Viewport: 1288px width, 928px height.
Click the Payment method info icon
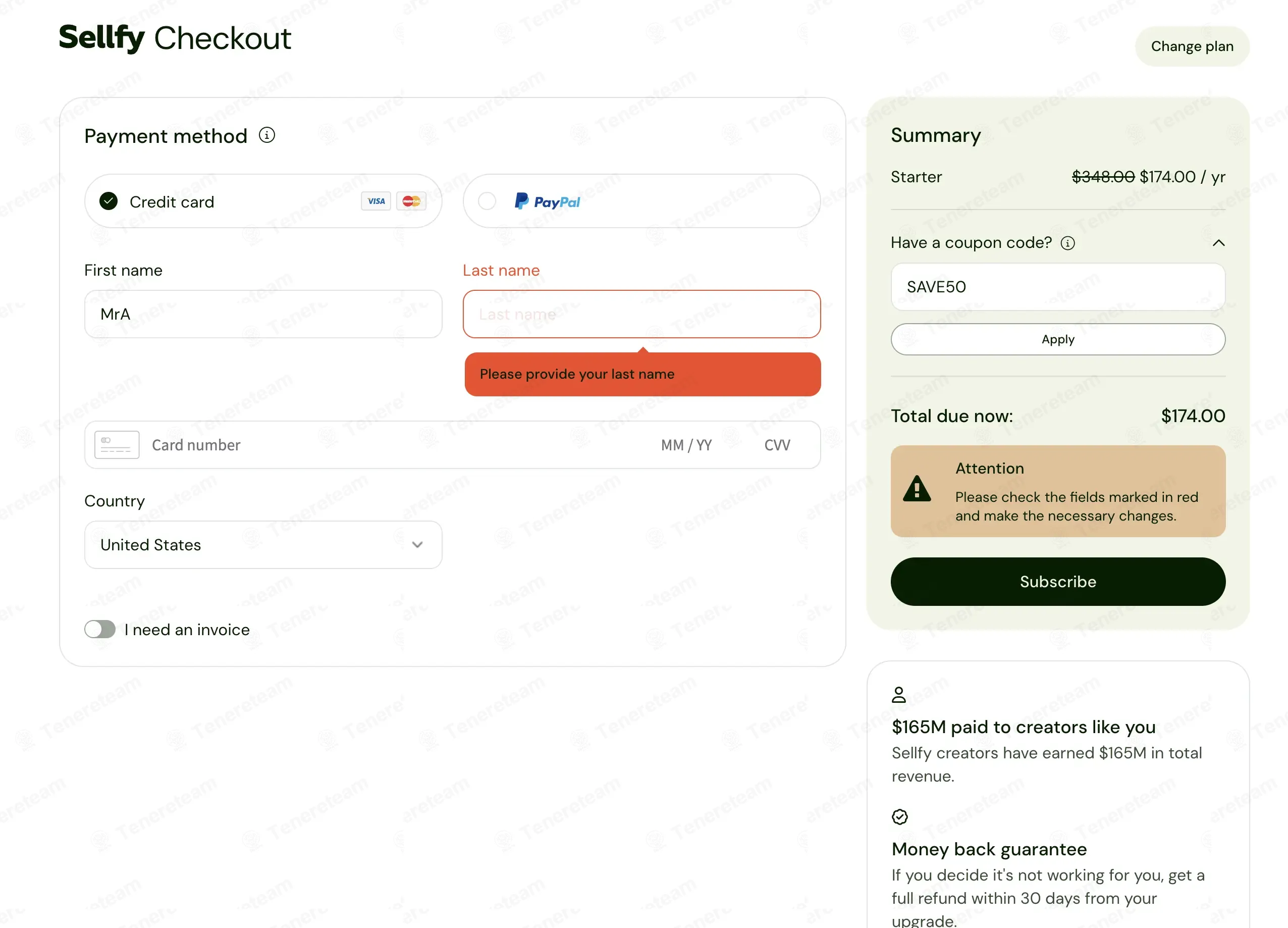point(267,135)
